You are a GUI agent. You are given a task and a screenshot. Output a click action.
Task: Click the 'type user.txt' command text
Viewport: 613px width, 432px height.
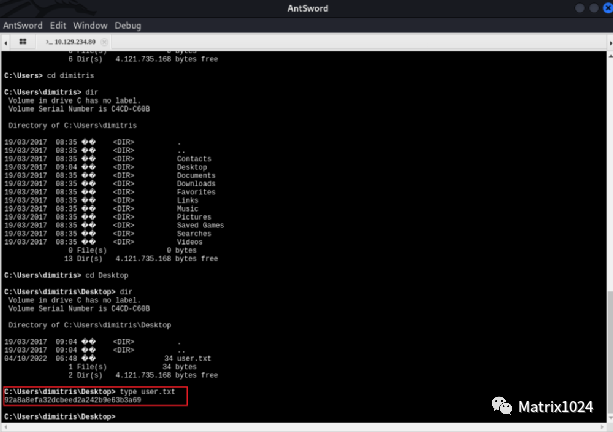click(x=147, y=392)
